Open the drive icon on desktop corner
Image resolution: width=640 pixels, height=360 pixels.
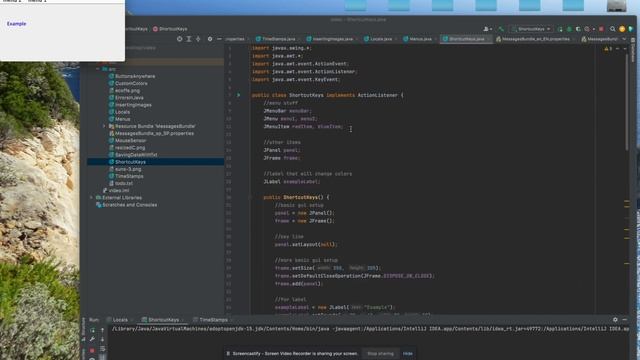coord(616,6)
